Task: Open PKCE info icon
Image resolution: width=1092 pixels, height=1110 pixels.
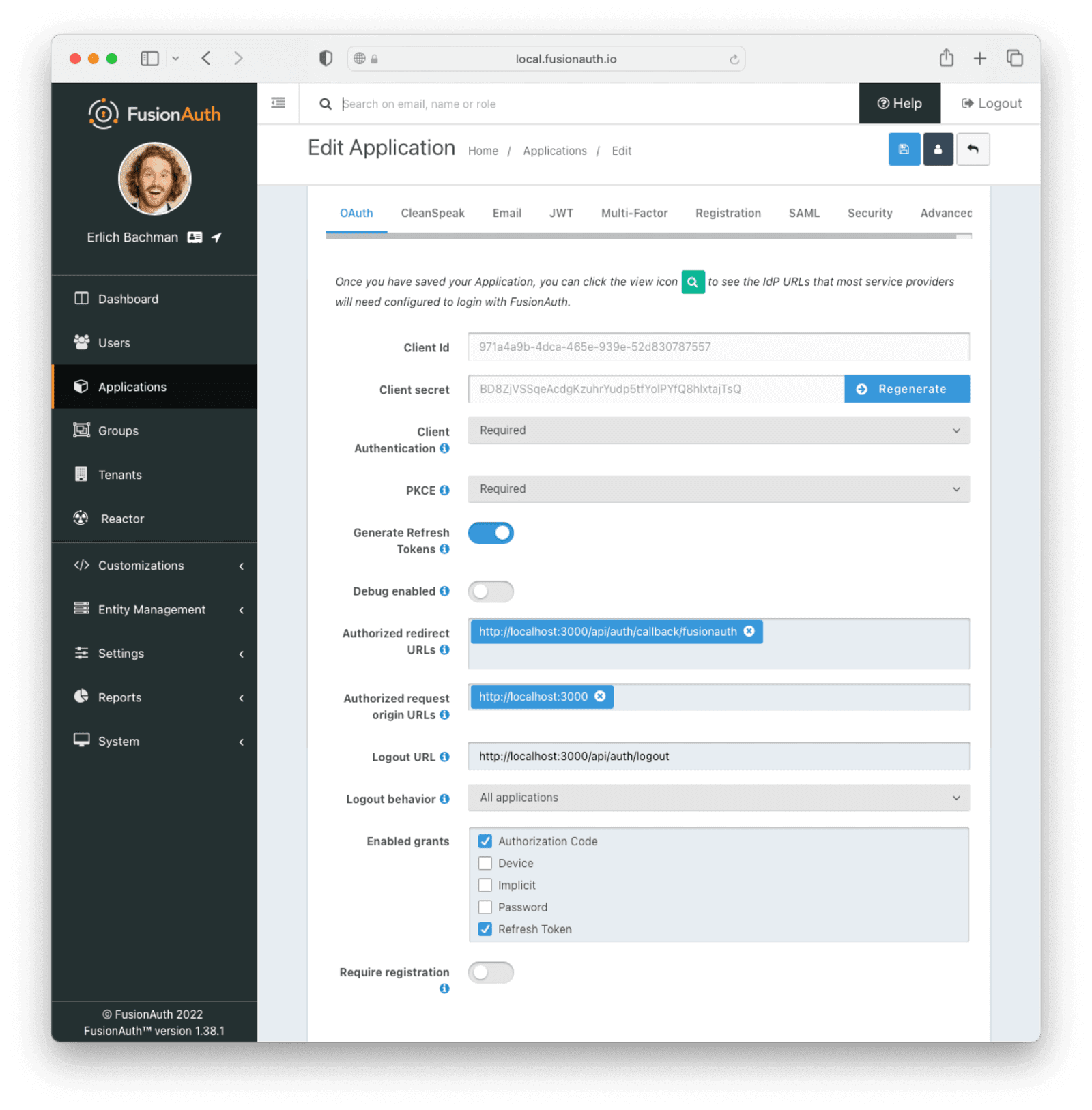Action: point(444,491)
